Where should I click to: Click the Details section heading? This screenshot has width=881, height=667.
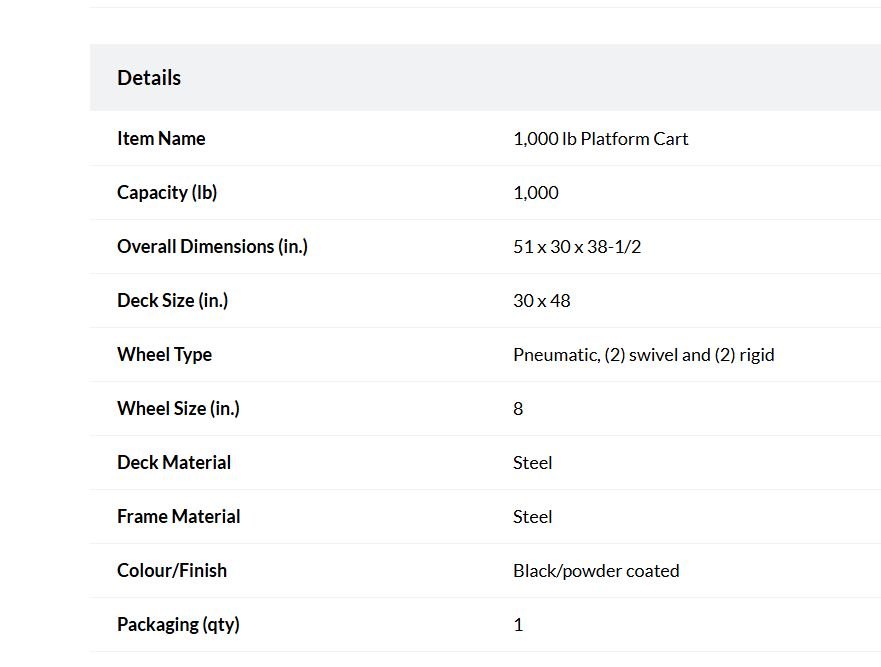point(149,78)
